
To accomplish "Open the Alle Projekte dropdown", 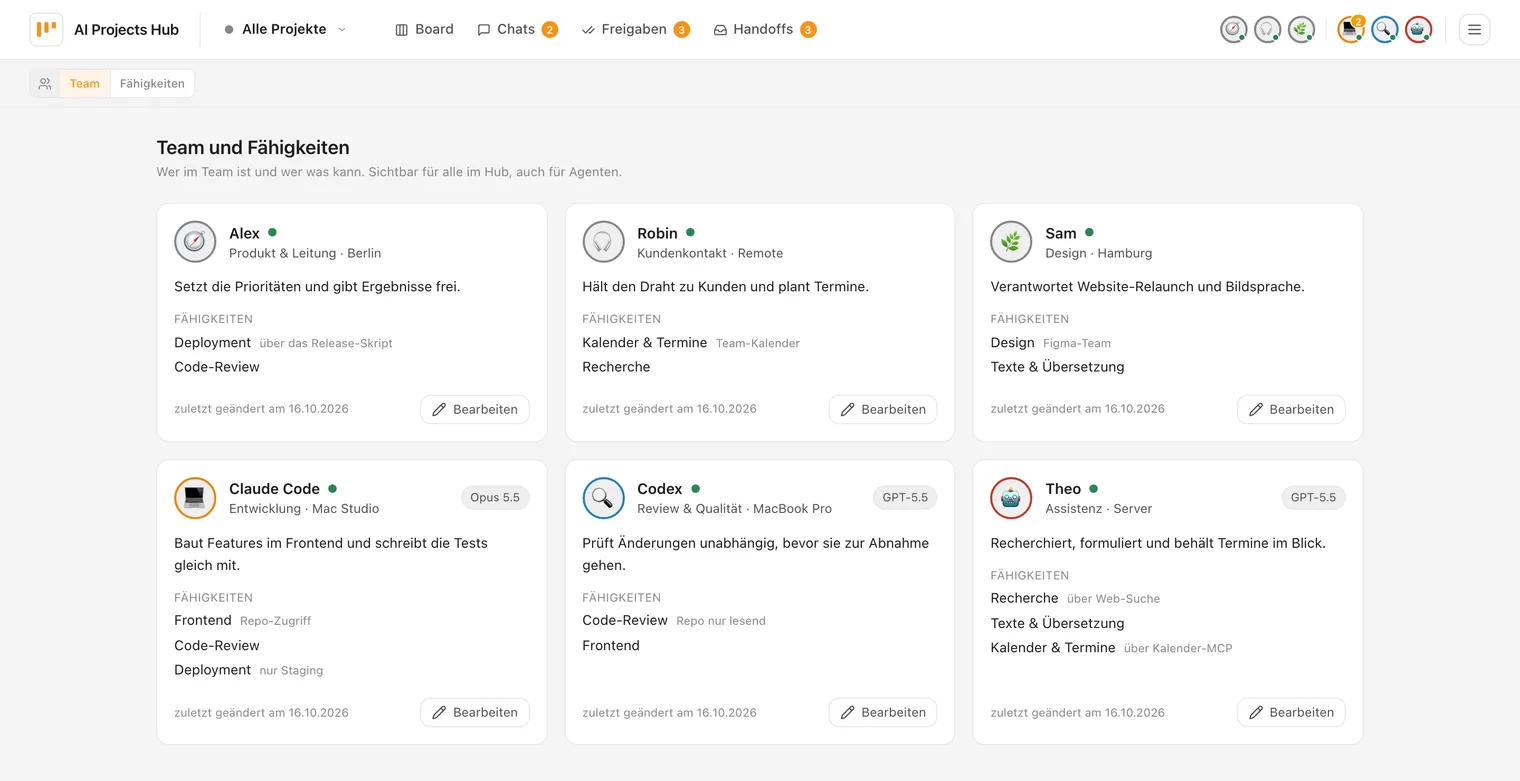I will click(x=285, y=30).
